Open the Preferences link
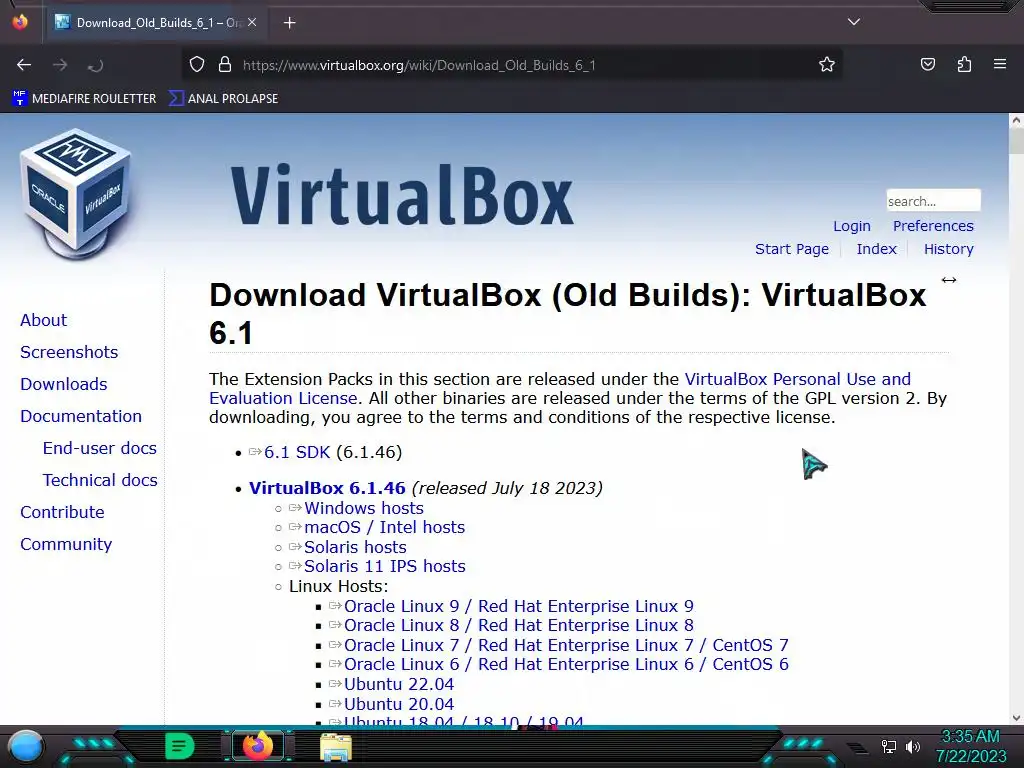Image resolution: width=1024 pixels, height=768 pixels. (933, 226)
